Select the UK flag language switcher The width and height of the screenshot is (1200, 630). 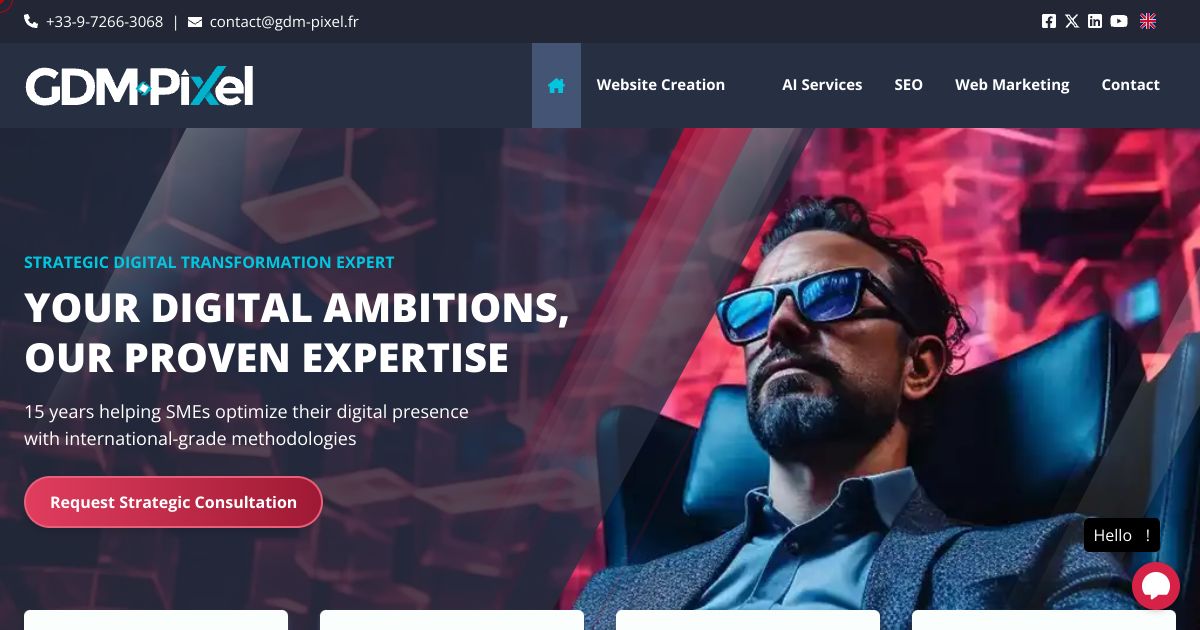(x=1148, y=21)
